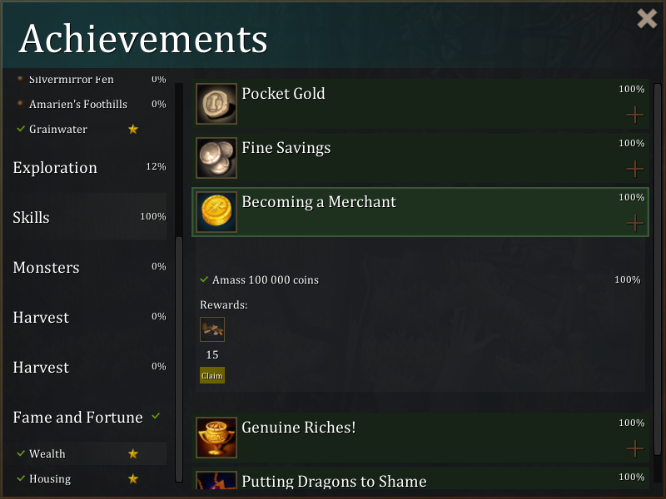Click the star next to Wealth

click(133, 454)
